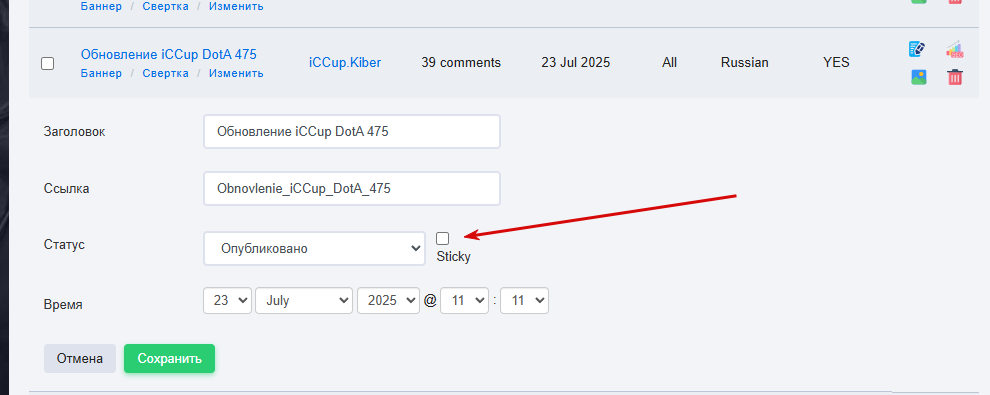Enable the Sticky checkbox
This screenshot has height=395, width=990.
(443, 239)
